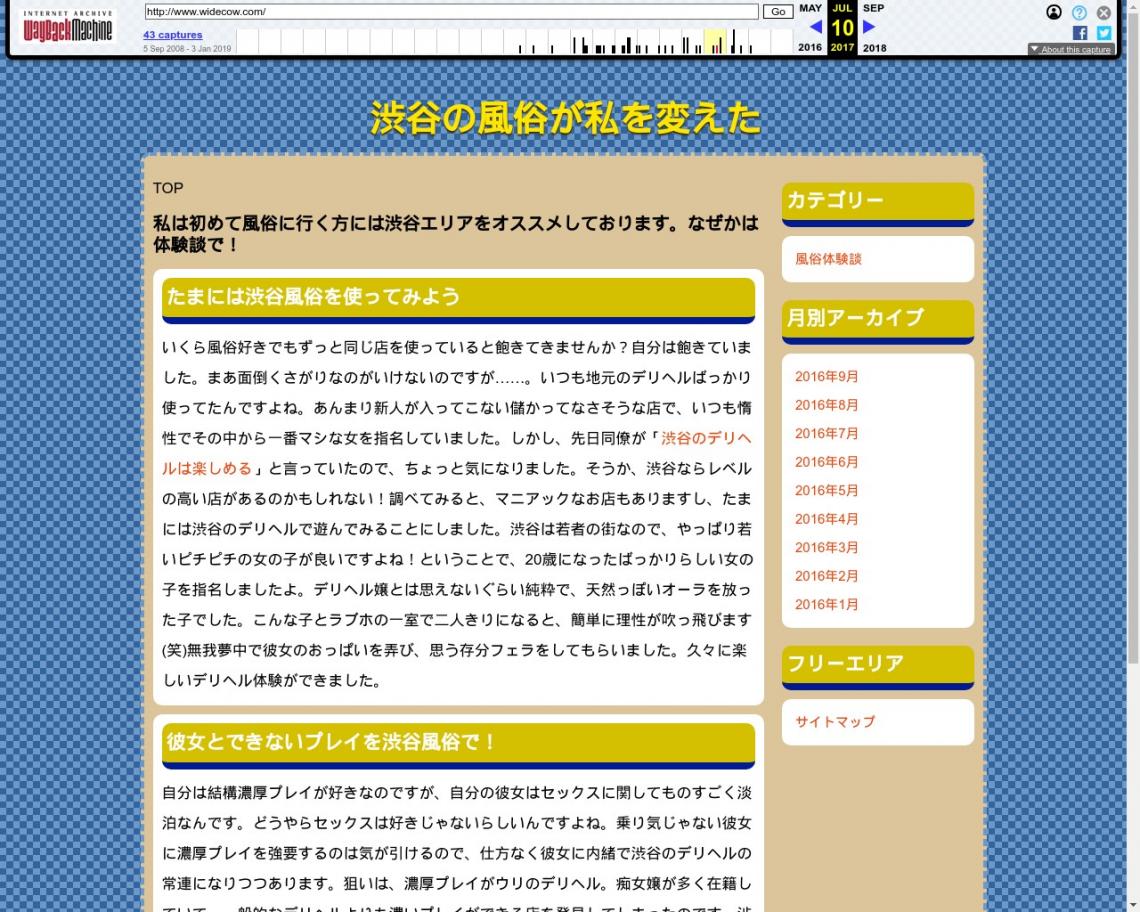1140x912 pixels.
Task: Open article たまには渋谷風俗を使ってみよう
Action: pos(313,297)
